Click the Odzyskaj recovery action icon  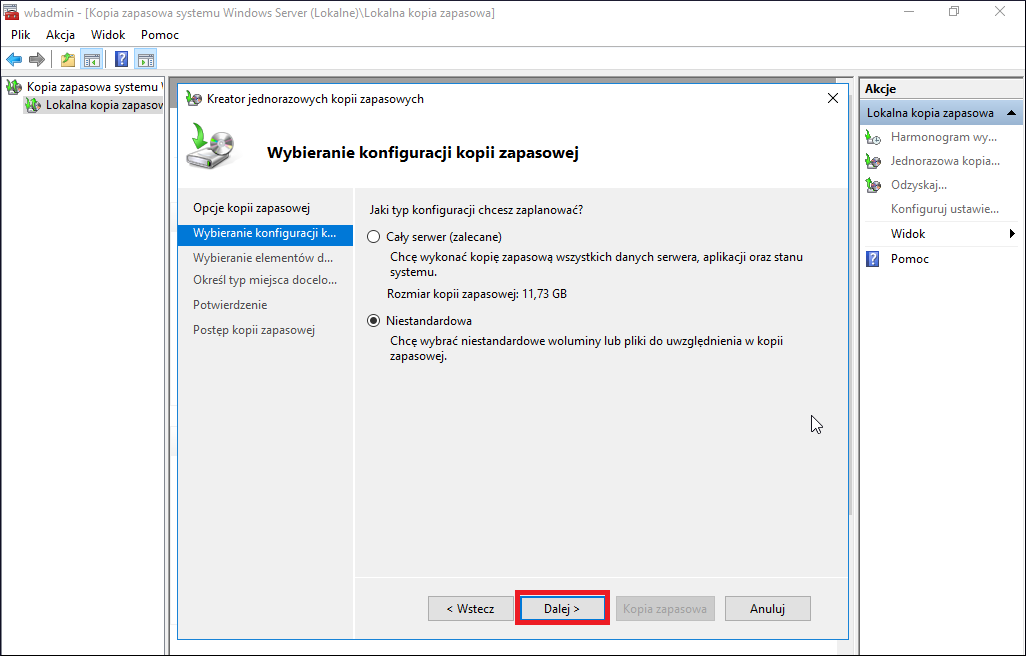click(873, 185)
